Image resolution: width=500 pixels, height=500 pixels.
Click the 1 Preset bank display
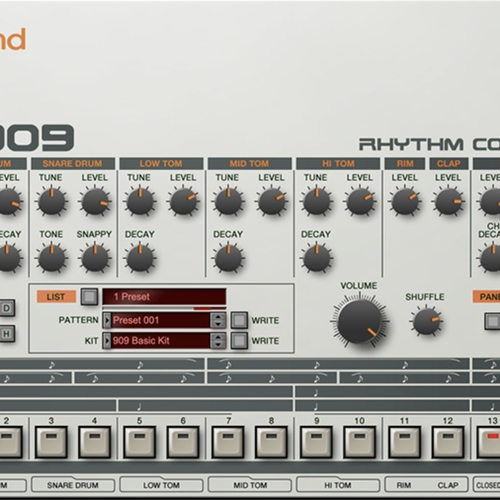pyautogui.click(x=164, y=297)
